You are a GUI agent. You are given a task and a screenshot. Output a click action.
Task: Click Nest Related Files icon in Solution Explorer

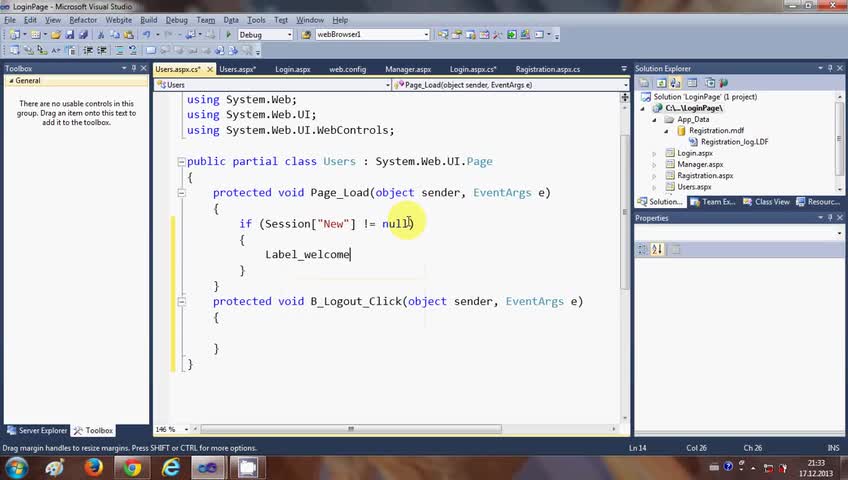point(675,83)
